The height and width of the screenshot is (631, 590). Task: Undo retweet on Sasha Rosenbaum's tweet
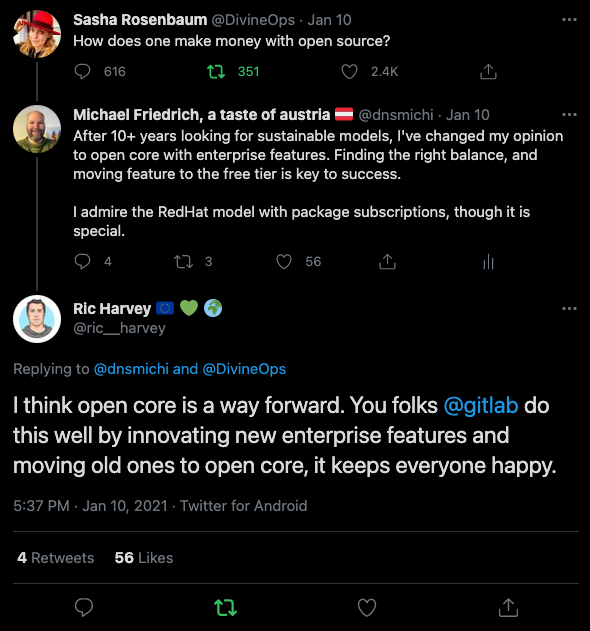216,72
